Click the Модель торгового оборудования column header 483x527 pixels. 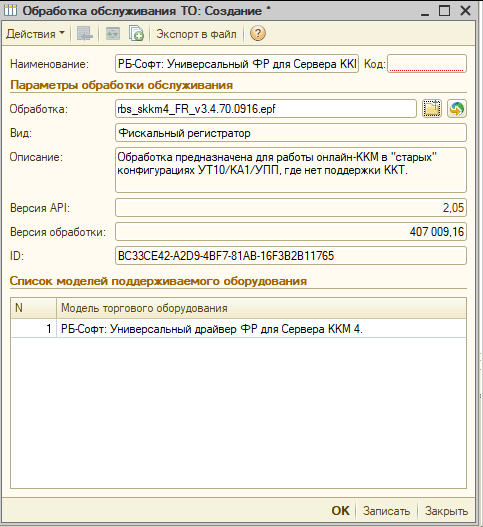(261, 308)
